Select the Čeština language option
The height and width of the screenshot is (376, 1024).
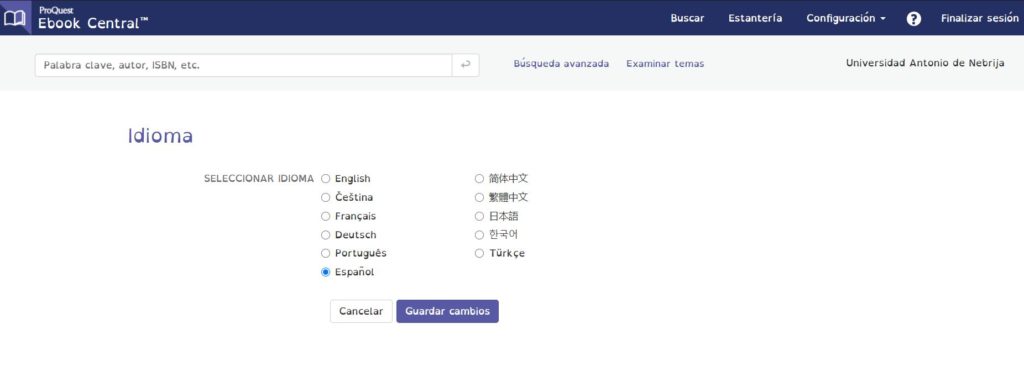(x=325, y=197)
